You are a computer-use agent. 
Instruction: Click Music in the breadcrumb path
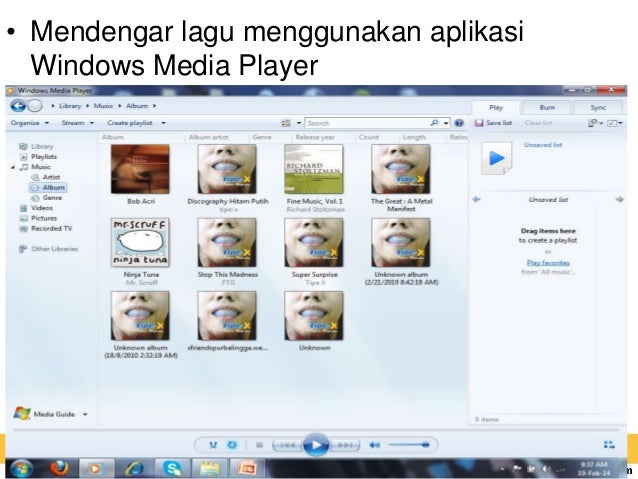(x=103, y=106)
